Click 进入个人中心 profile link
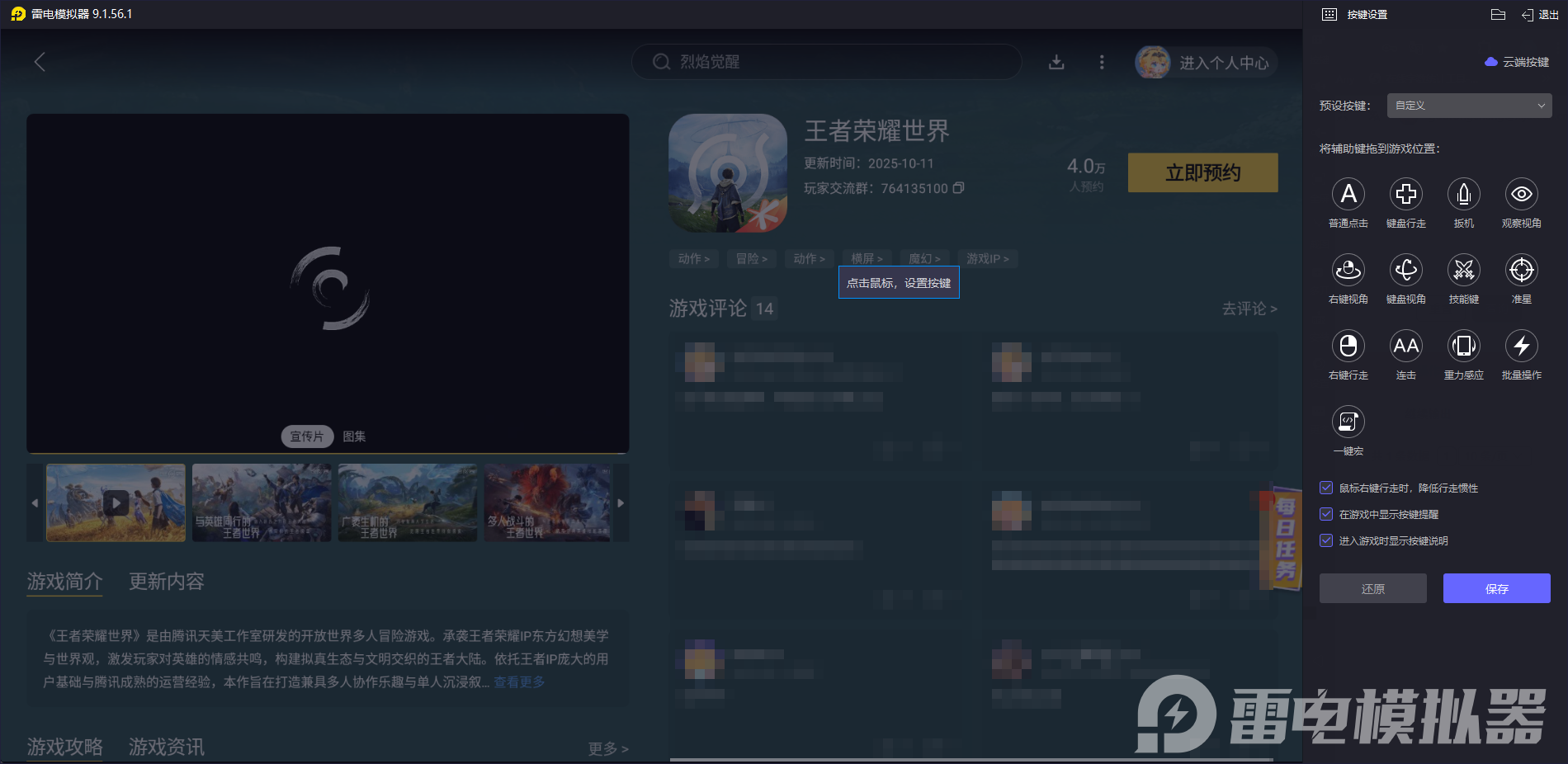The width and height of the screenshot is (1568, 764). pos(1224,63)
